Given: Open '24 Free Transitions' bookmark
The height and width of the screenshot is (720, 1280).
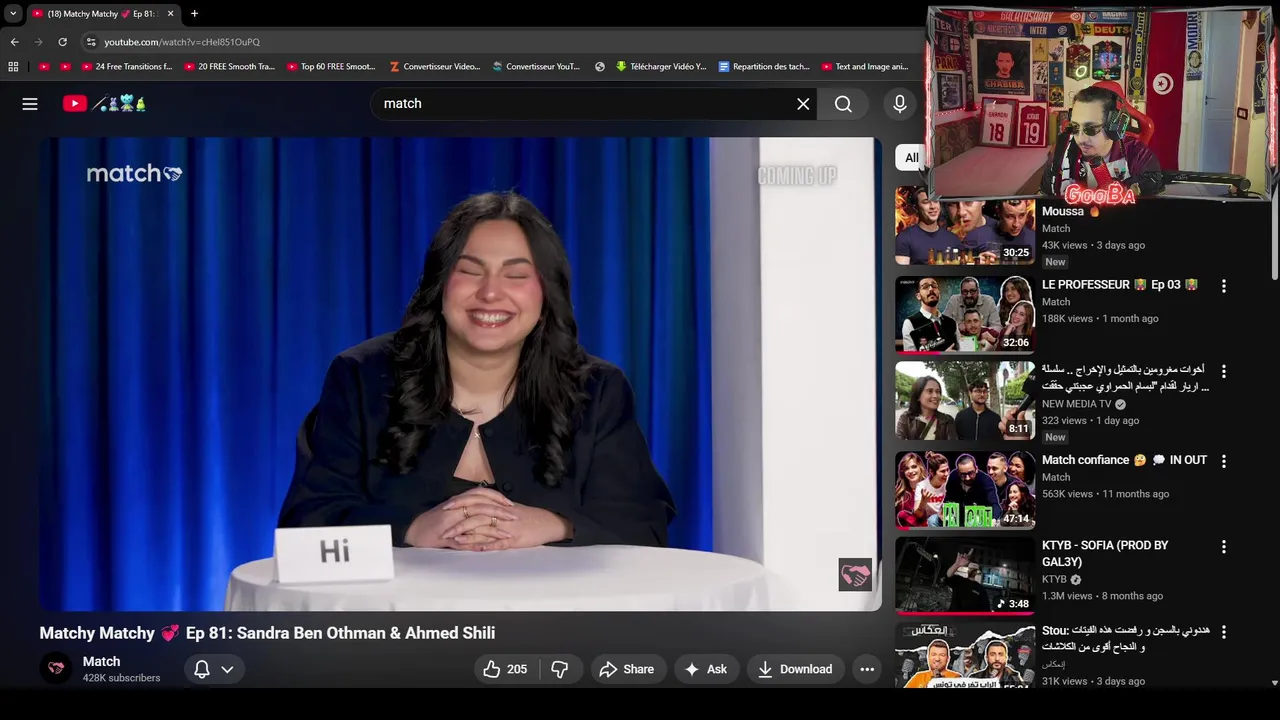Looking at the screenshot, I should coord(125,67).
